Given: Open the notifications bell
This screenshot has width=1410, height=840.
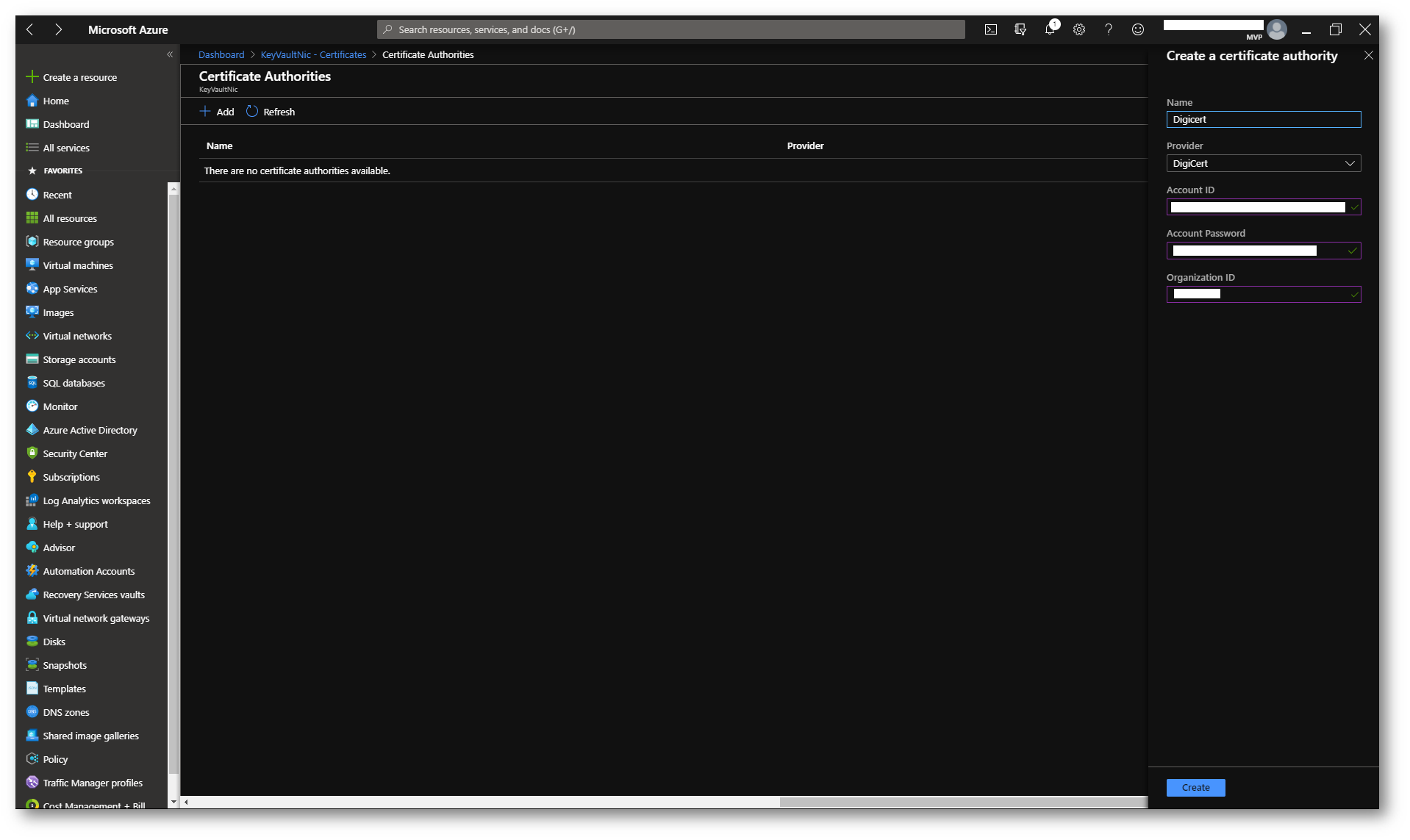Looking at the screenshot, I should coord(1050,29).
